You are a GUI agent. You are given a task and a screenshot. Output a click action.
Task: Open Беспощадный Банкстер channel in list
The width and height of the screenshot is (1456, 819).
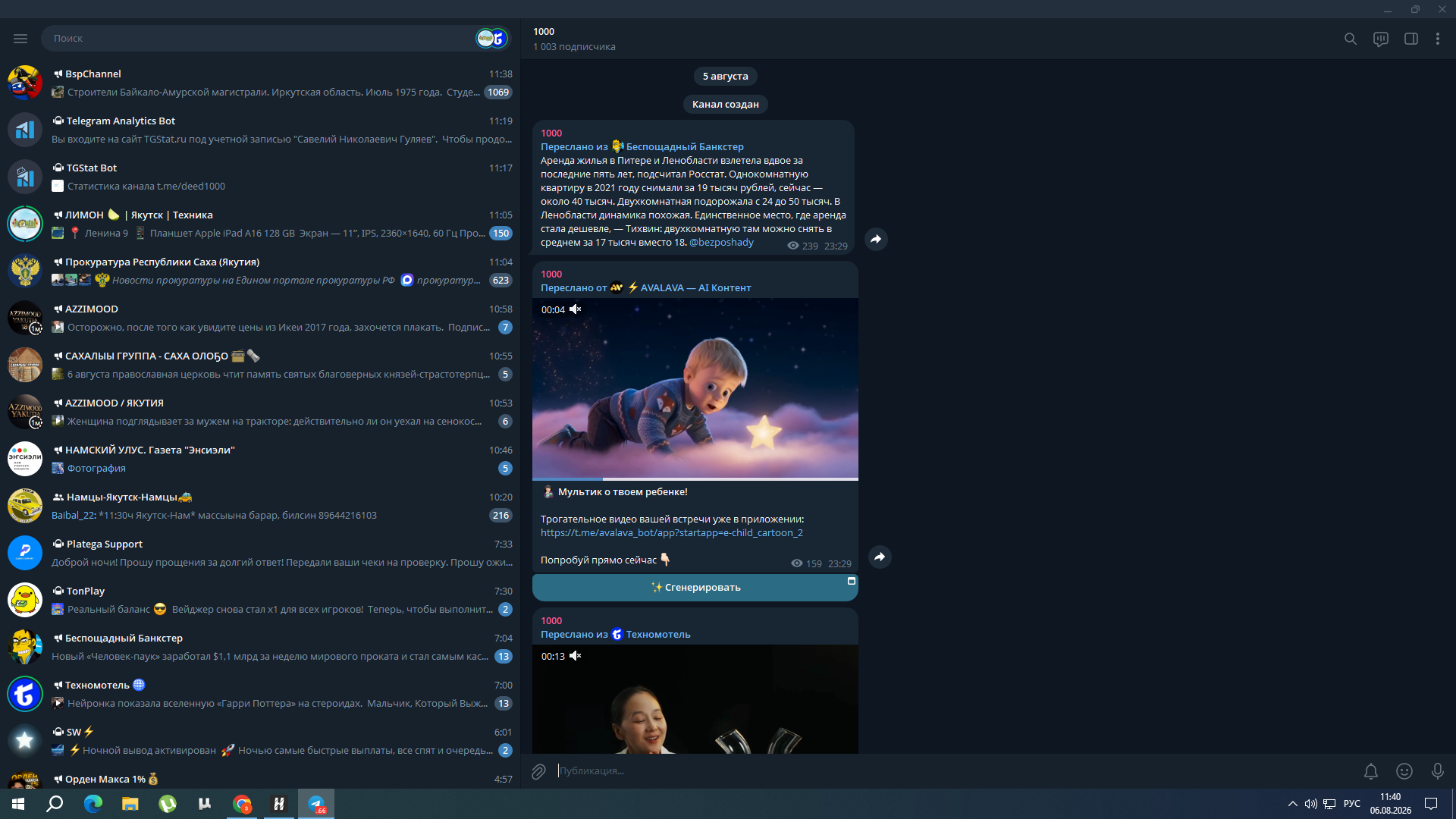tap(260, 647)
